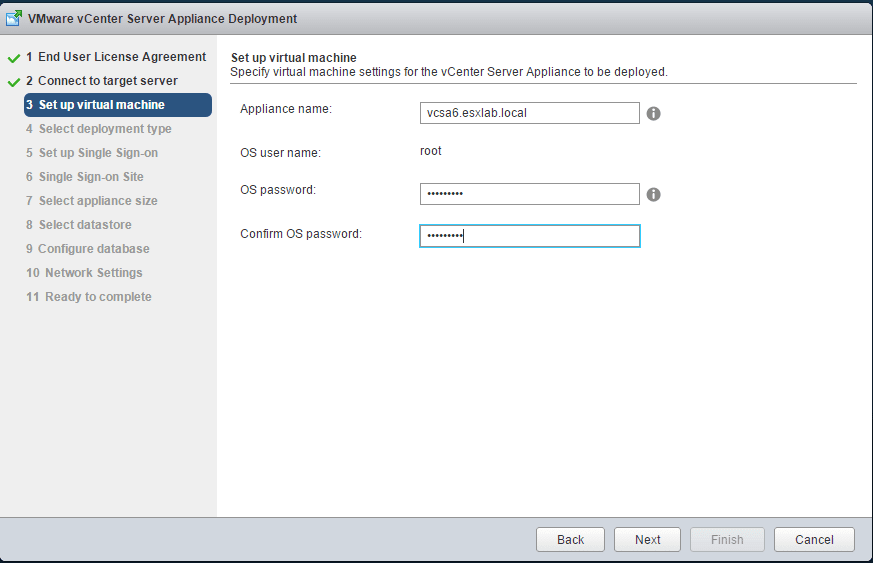
Task: Click green checkmark for End User License Agreement
Action: tap(14, 58)
